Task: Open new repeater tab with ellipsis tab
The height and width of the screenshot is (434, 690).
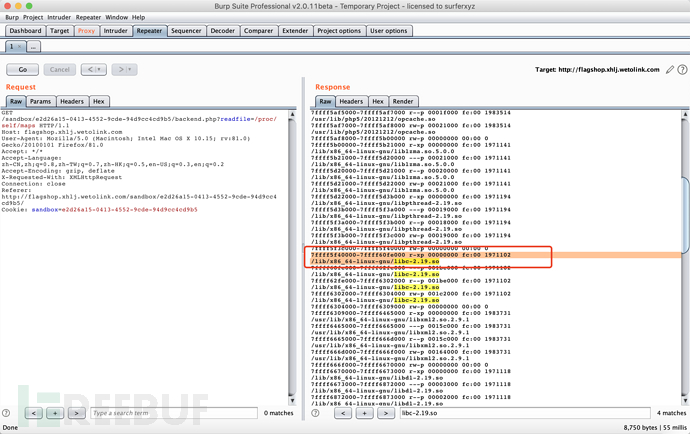Action: click(x=33, y=47)
